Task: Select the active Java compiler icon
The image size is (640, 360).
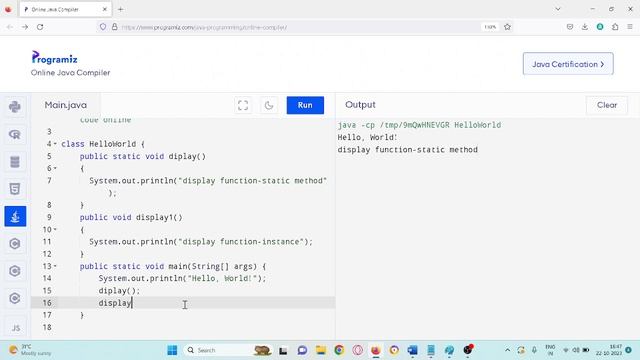Action: (x=15, y=216)
